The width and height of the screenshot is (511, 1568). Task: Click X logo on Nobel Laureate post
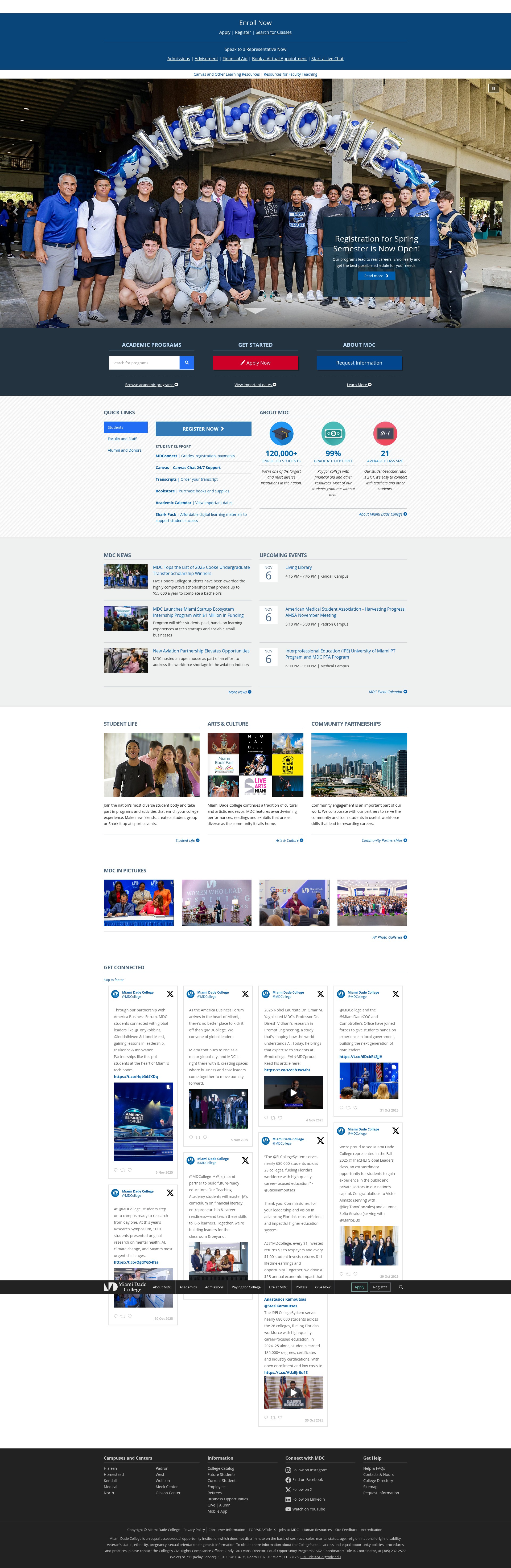click(x=321, y=994)
